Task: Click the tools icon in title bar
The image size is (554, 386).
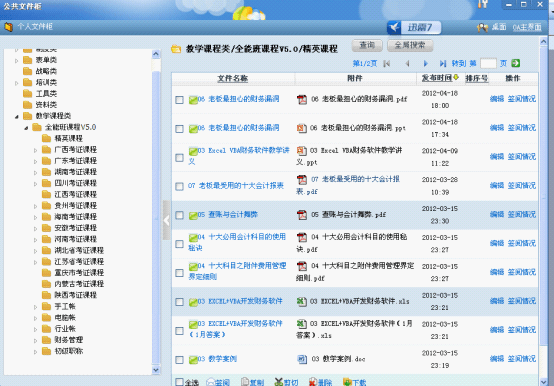Action: tap(483, 4)
